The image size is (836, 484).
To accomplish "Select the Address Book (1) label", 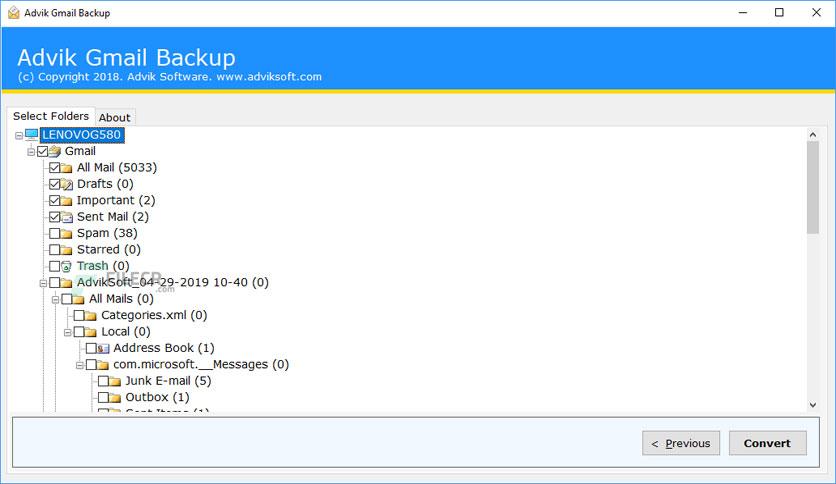I will [164, 348].
